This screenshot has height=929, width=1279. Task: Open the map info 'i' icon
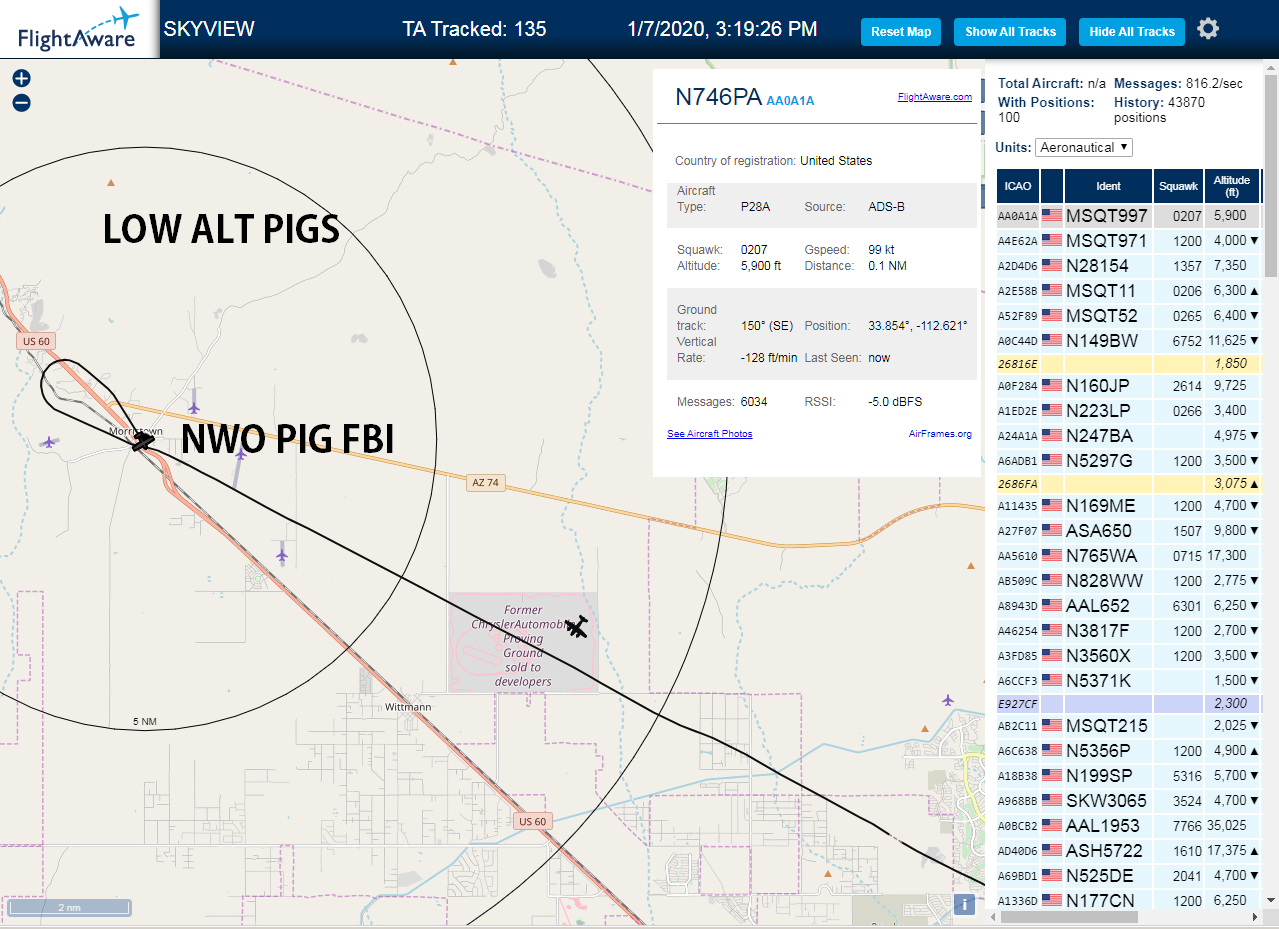pyautogui.click(x=965, y=904)
